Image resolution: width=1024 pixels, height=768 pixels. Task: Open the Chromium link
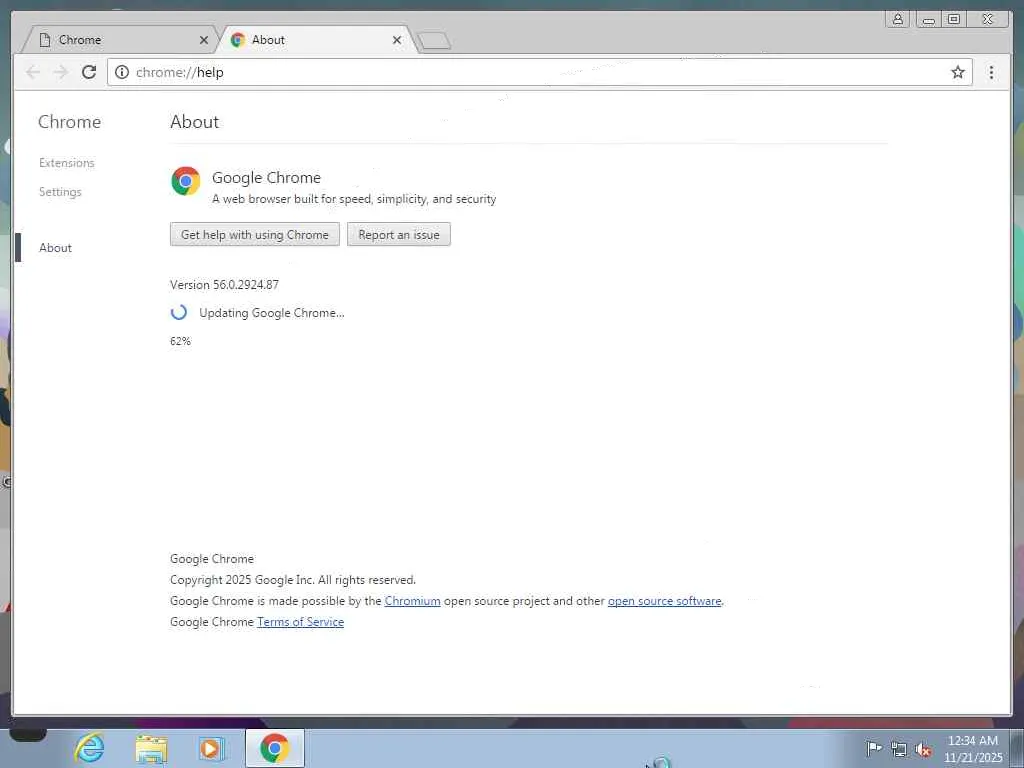click(412, 601)
